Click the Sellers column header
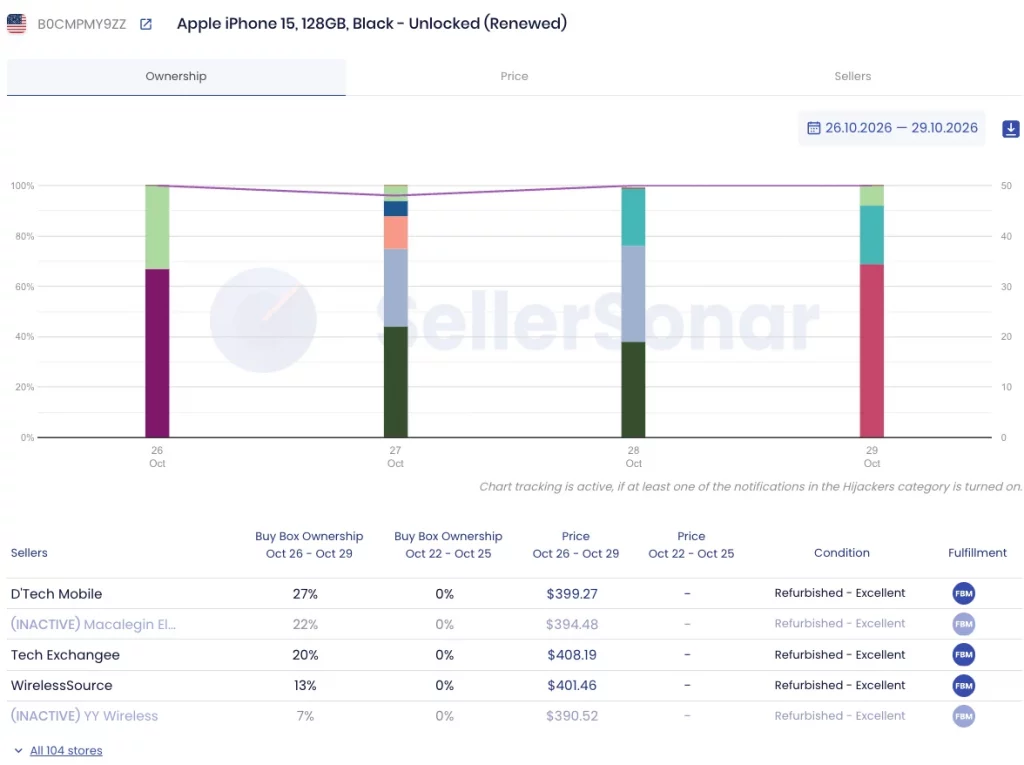This screenshot has width=1024, height=765. [x=29, y=553]
